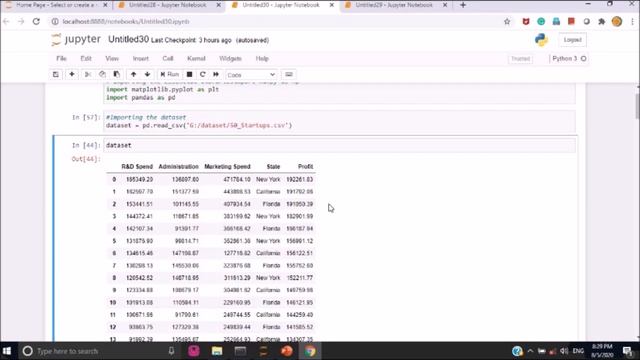The image size is (640, 360).
Task: Interrupt the kernel with stop icon
Action: (189, 75)
